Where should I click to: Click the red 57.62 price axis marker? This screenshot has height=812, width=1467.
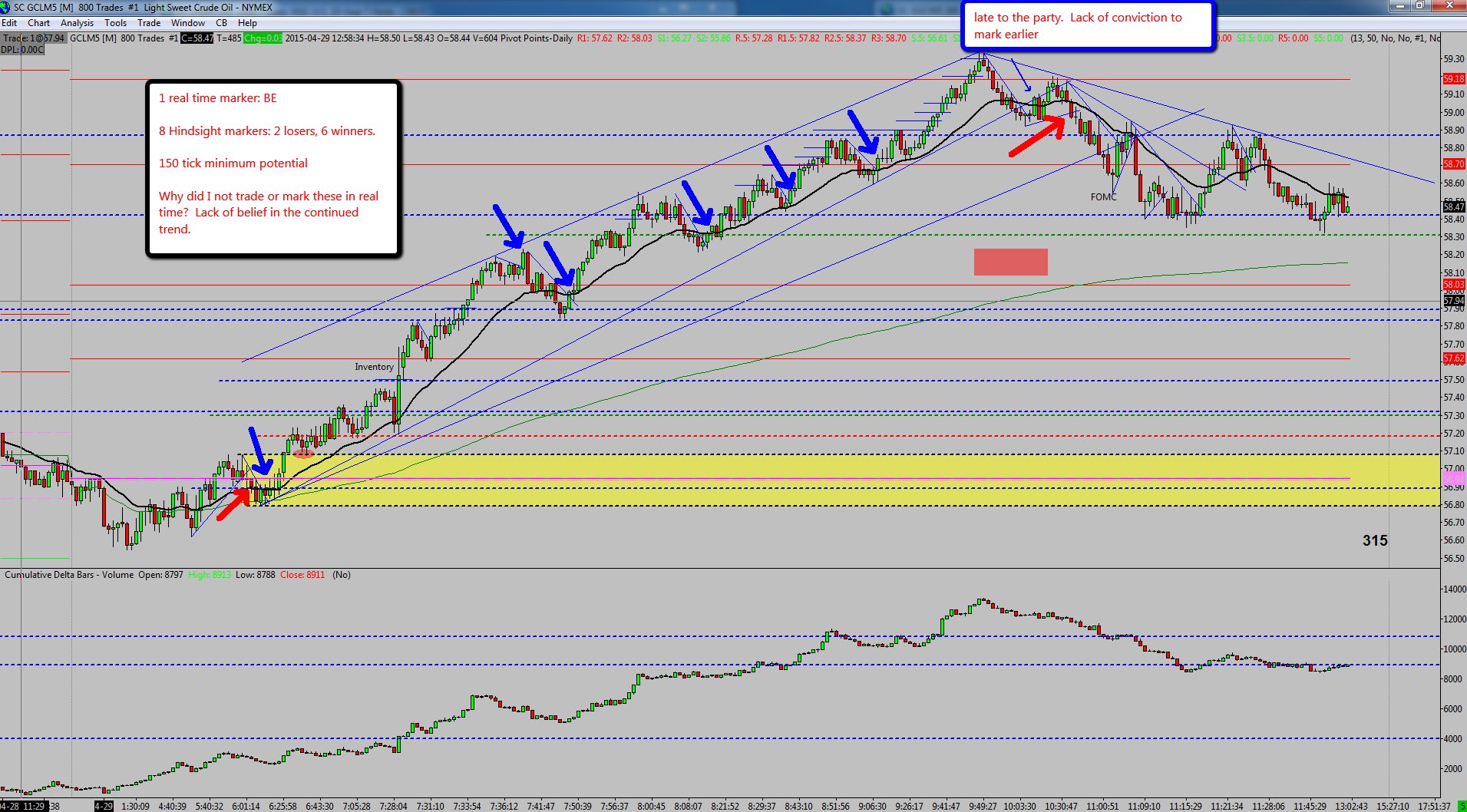pyautogui.click(x=1454, y=358)
